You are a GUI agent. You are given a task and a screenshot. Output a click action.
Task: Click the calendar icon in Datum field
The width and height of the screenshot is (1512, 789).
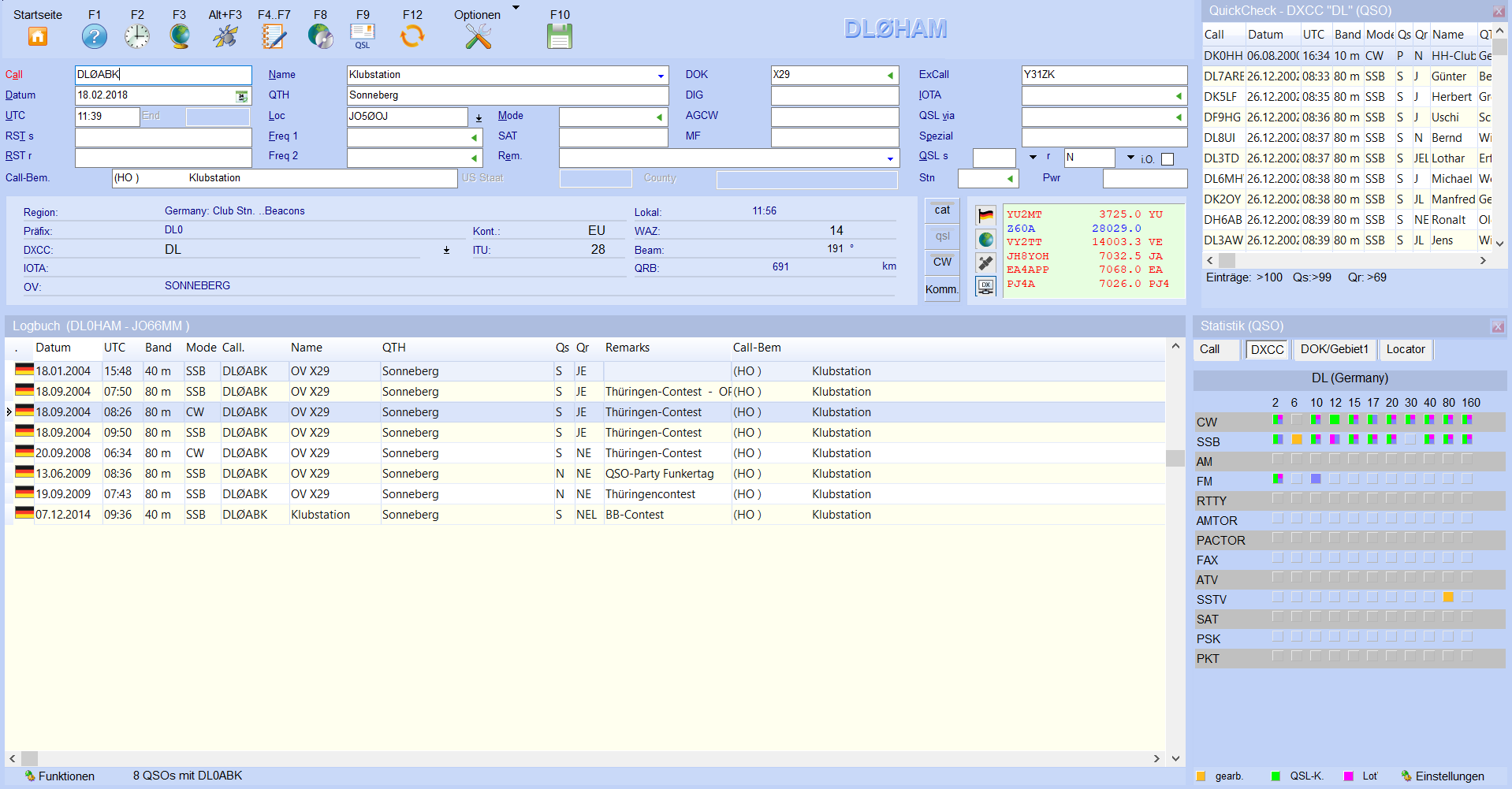pos(241,96)
